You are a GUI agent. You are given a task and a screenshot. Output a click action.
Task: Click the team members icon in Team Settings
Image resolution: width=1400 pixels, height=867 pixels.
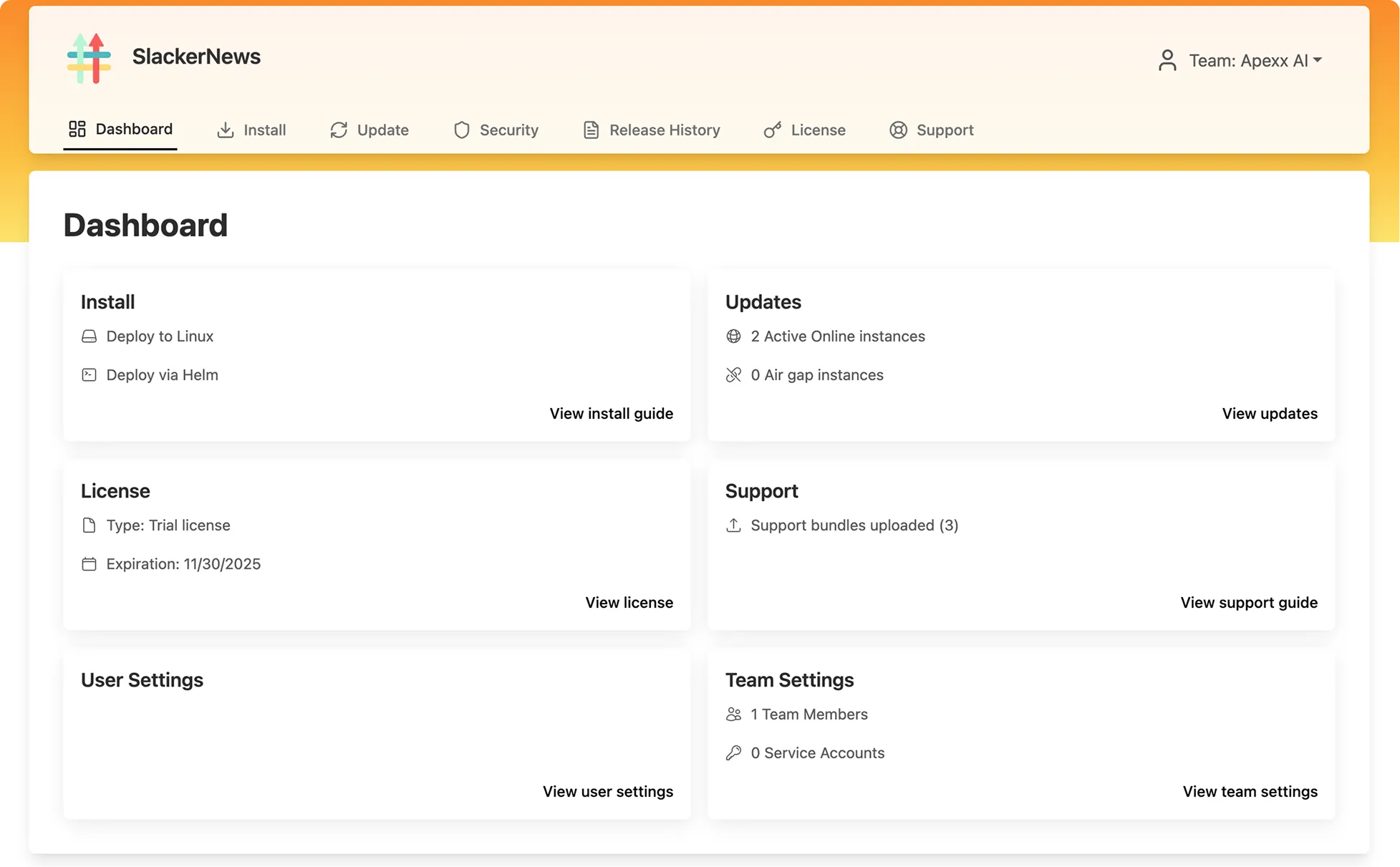[733, 714]
